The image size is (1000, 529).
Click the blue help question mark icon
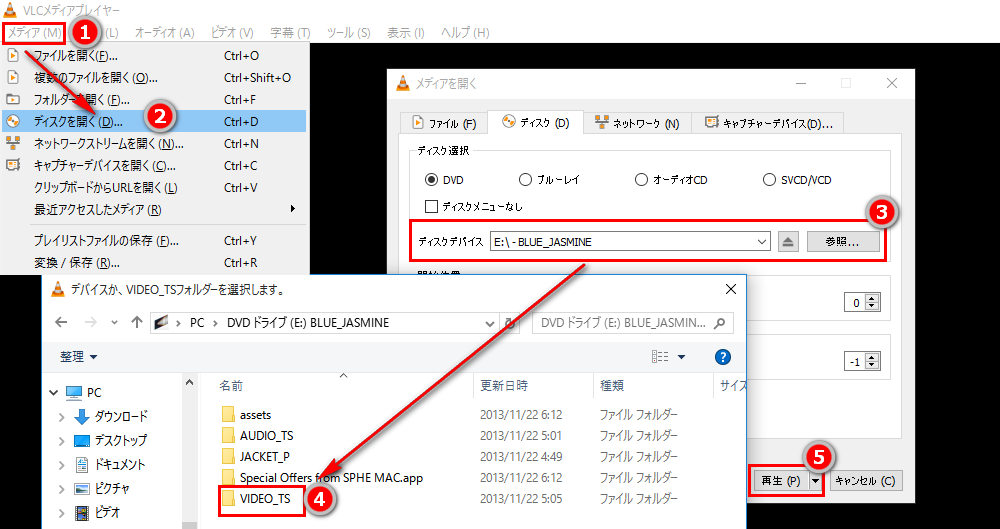723,356
